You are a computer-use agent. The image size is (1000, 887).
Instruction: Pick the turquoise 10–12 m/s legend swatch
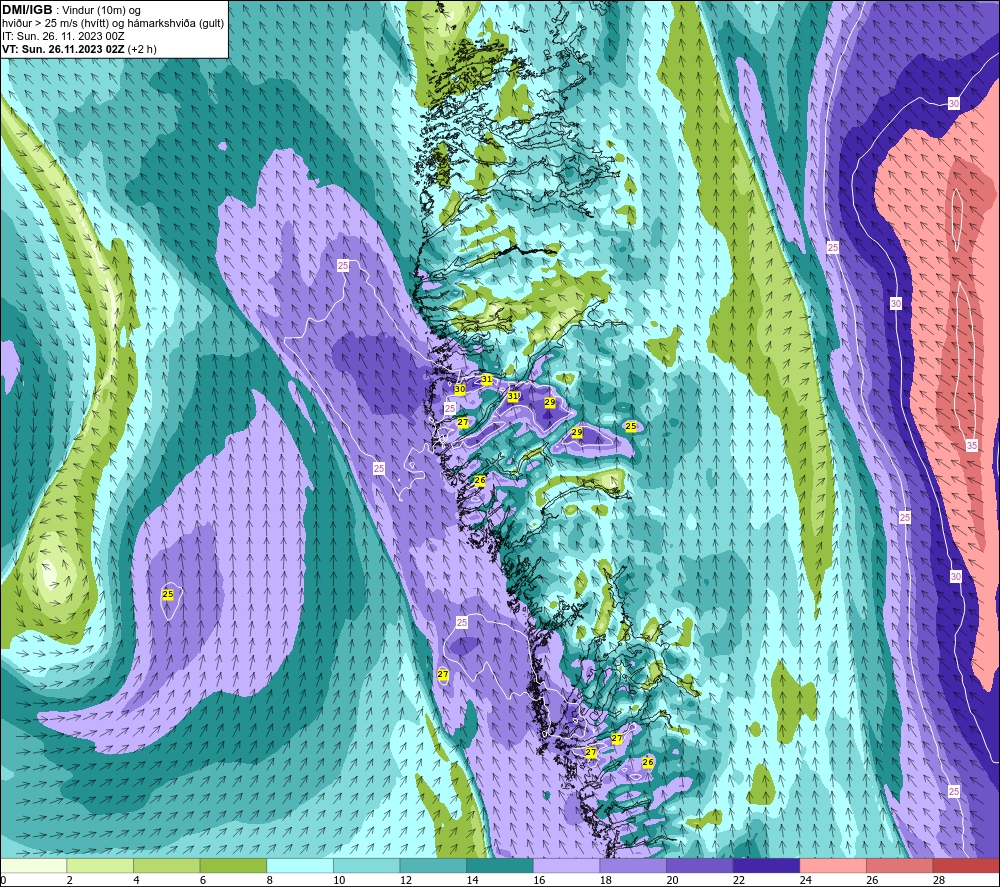pyautogui.click(x=367, y=865)
